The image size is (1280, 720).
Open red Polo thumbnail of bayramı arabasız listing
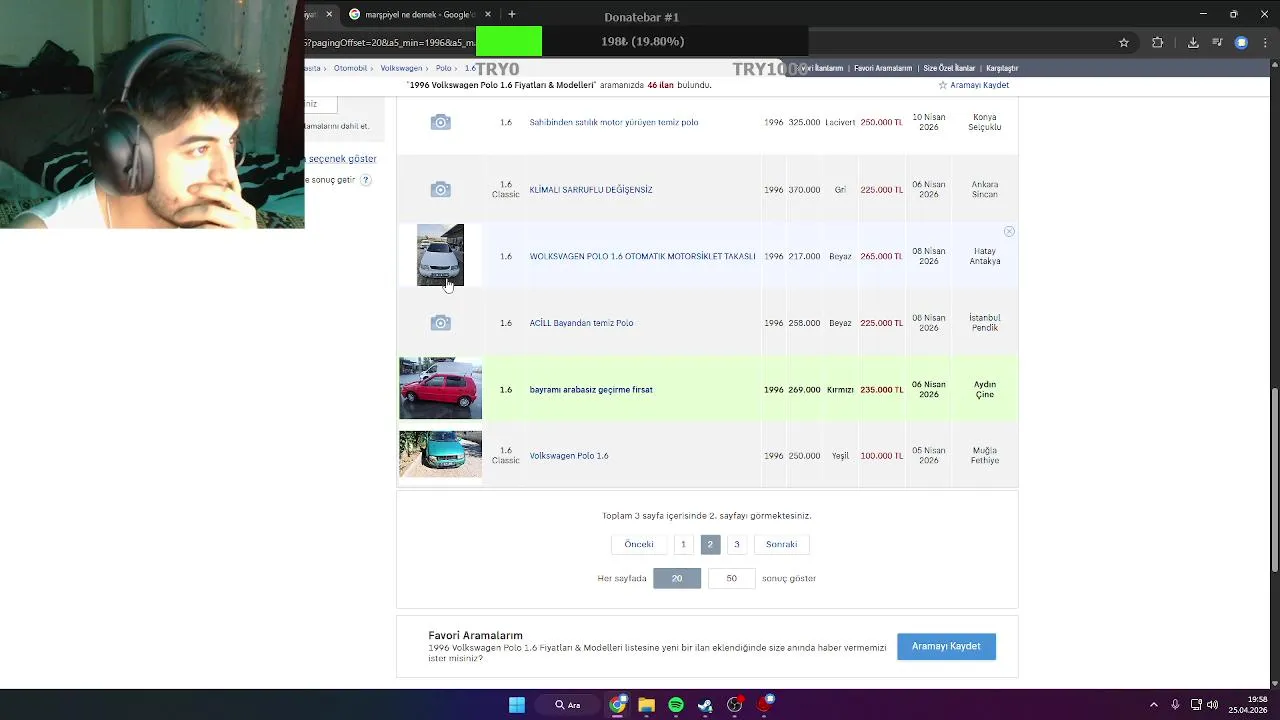coord(440,388)
